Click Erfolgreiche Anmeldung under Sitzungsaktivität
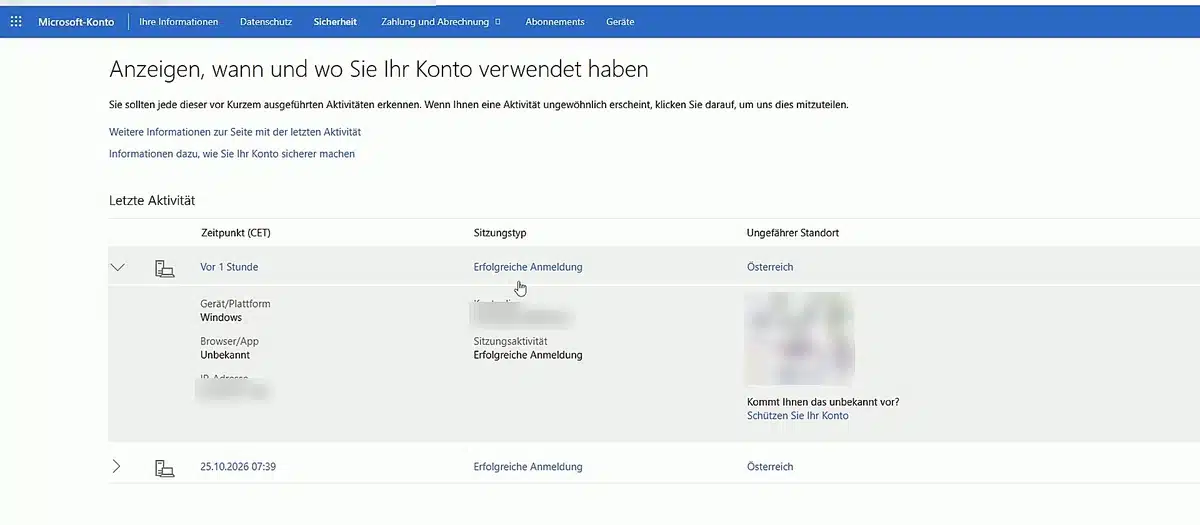Viewport: 1200px width, 525px height. pyautogui.click(x=528, y=355)
